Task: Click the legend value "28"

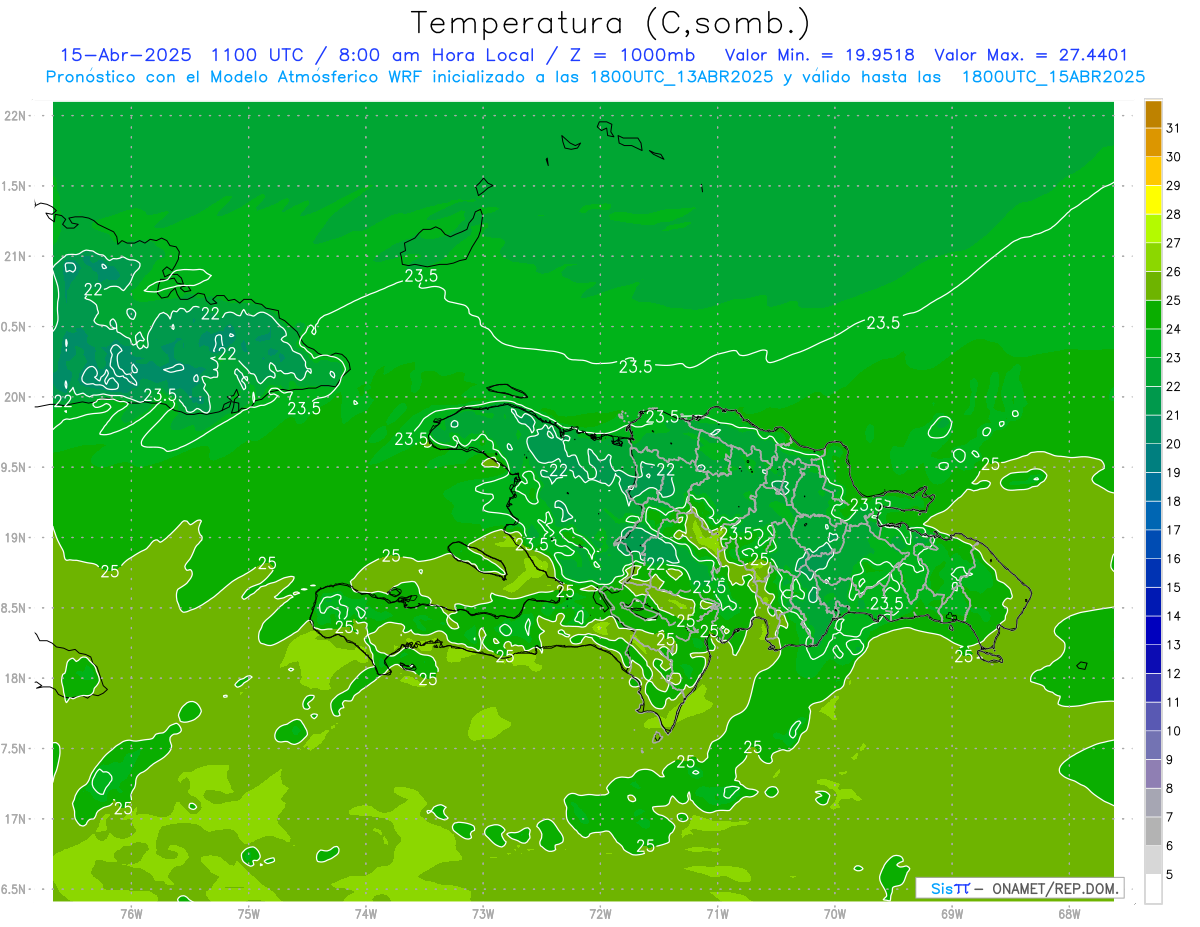Action: tap(1173, 214)
